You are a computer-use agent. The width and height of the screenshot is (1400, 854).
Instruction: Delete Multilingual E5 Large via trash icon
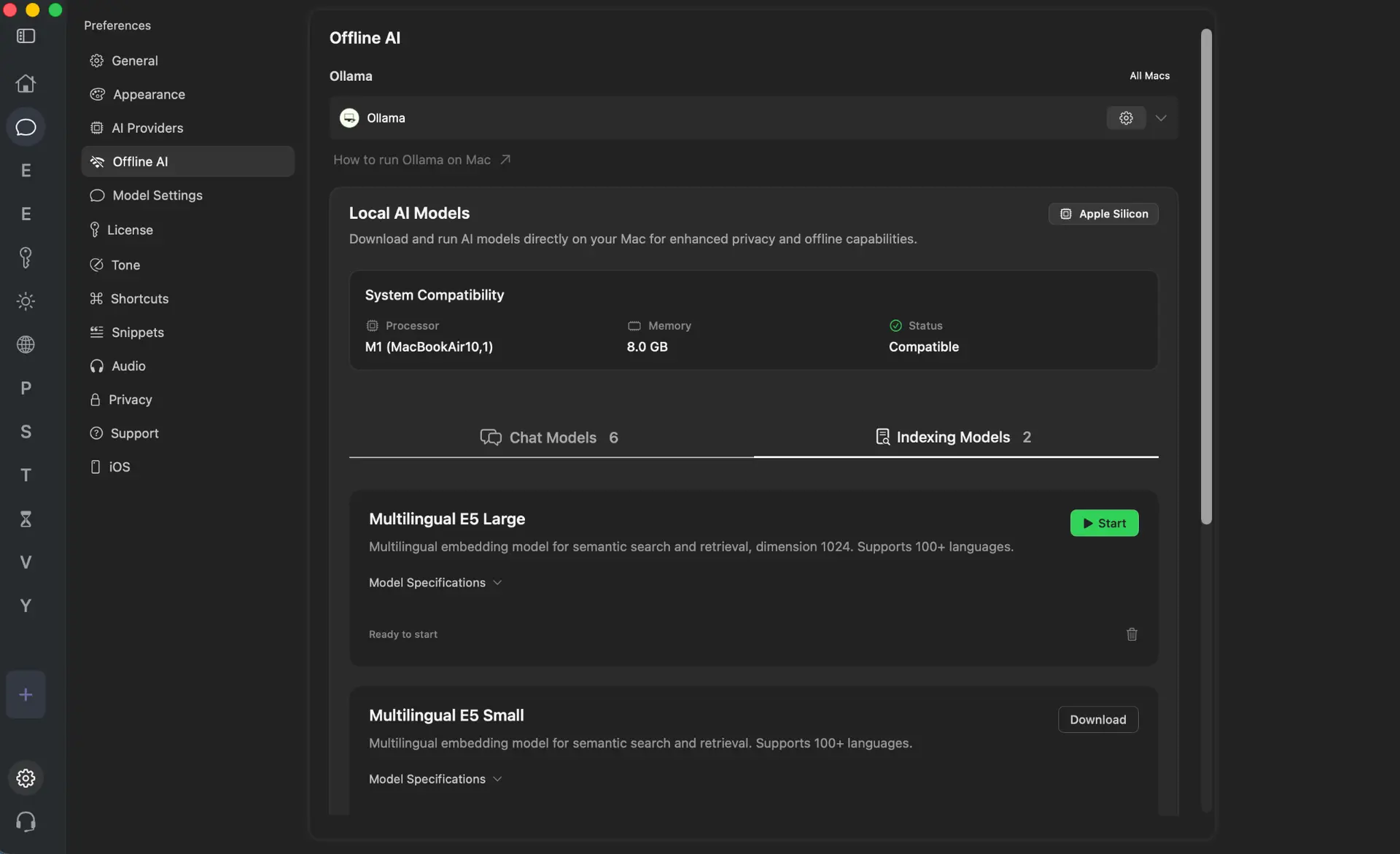tap(1132, 634)
